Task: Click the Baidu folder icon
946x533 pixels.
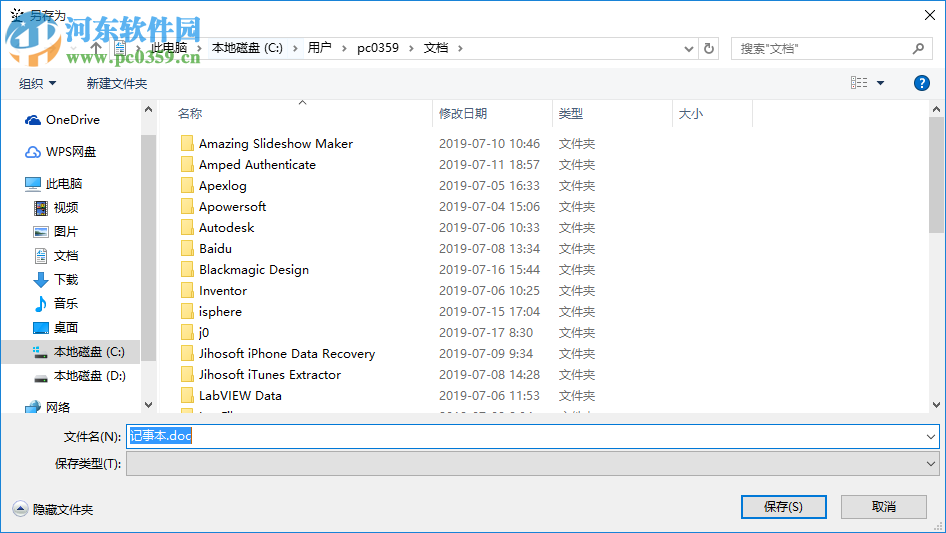Action: (x=188, y=249)
